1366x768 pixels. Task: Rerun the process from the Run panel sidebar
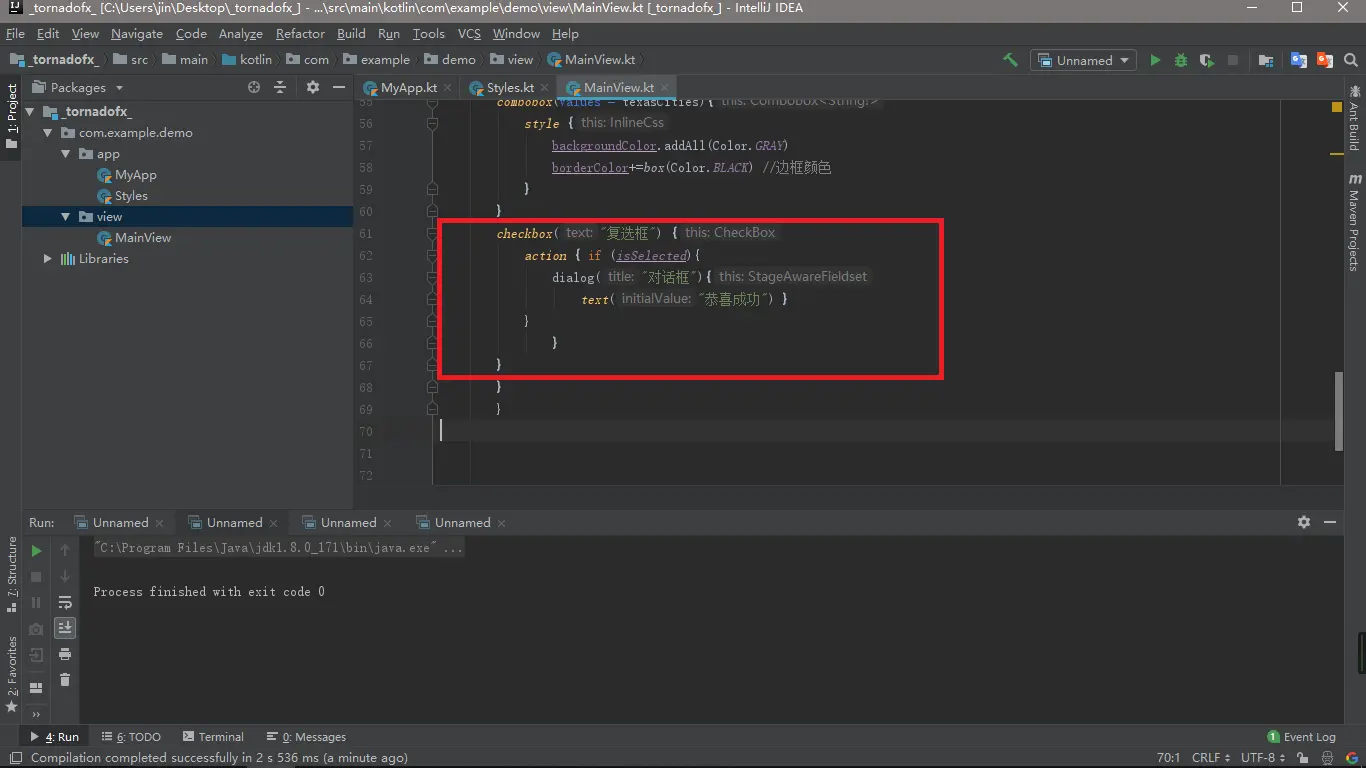coord(36,550)
